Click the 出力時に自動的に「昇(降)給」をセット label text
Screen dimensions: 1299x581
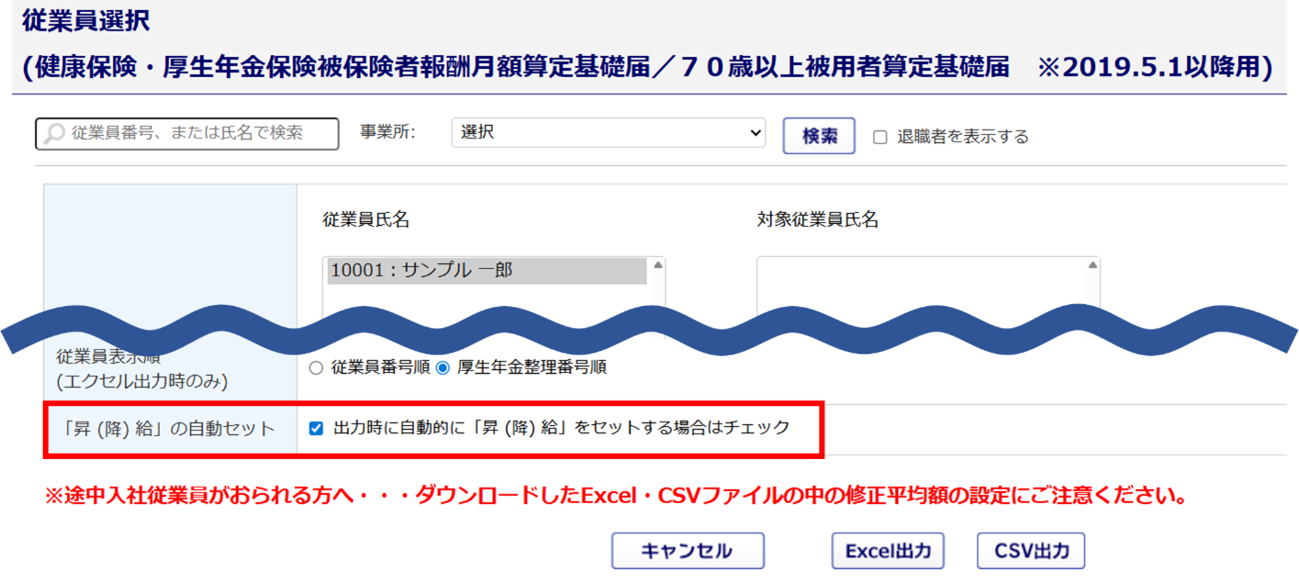[x=560, y=428]
